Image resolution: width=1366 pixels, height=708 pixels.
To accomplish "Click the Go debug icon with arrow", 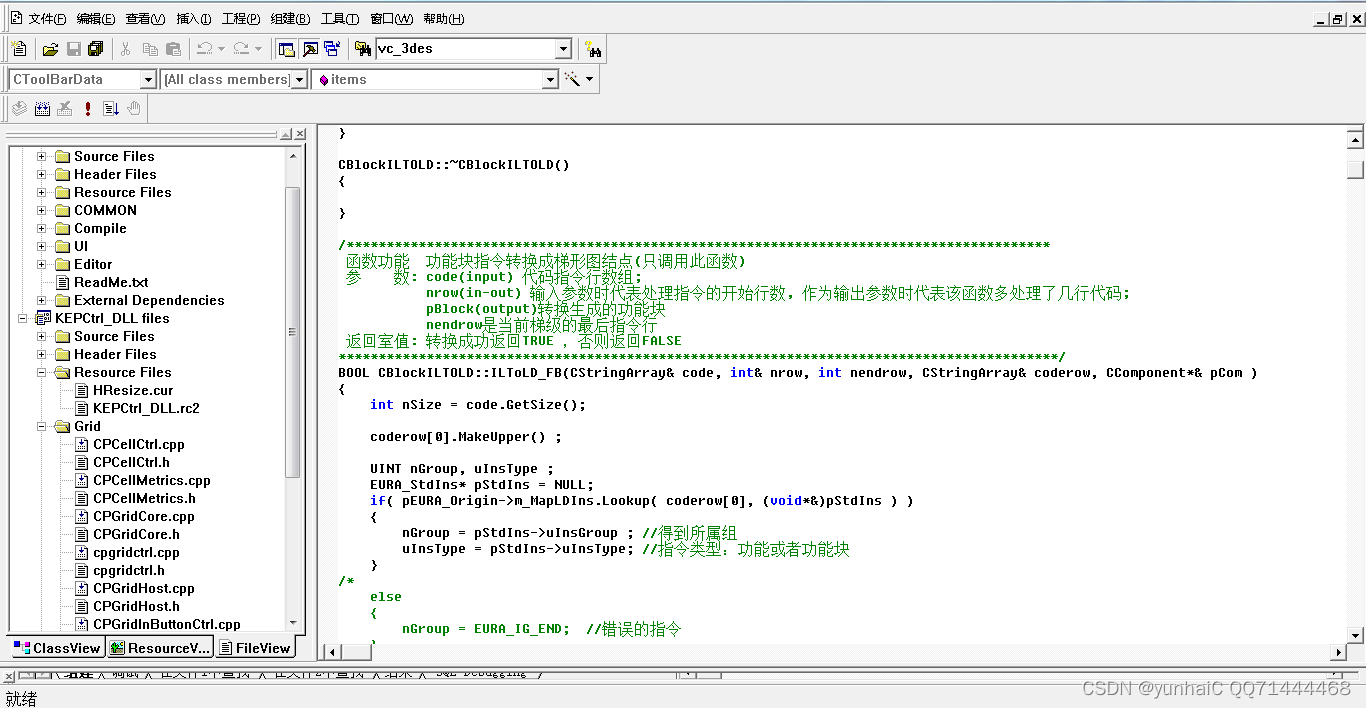I will [x=111, y=108].
